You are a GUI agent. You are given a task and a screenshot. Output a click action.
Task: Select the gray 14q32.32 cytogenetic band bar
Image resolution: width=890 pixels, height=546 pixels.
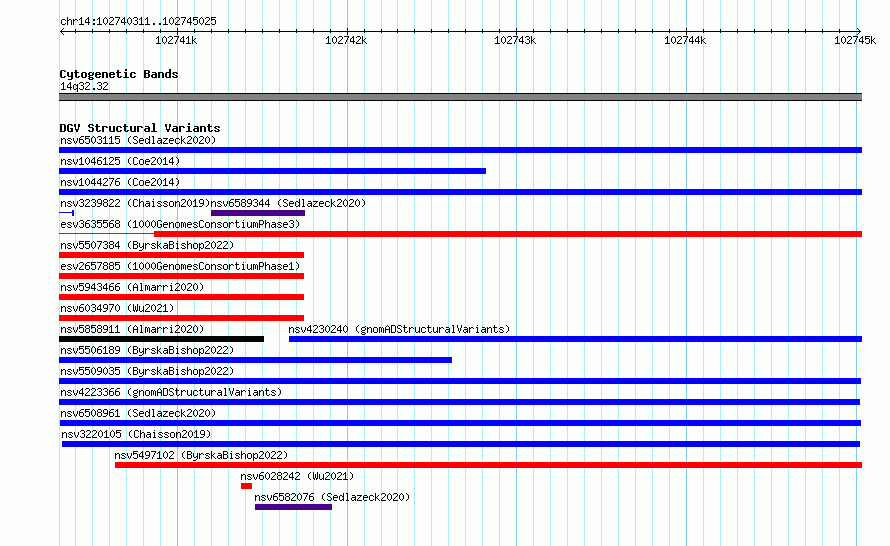[x=460, y=97]
